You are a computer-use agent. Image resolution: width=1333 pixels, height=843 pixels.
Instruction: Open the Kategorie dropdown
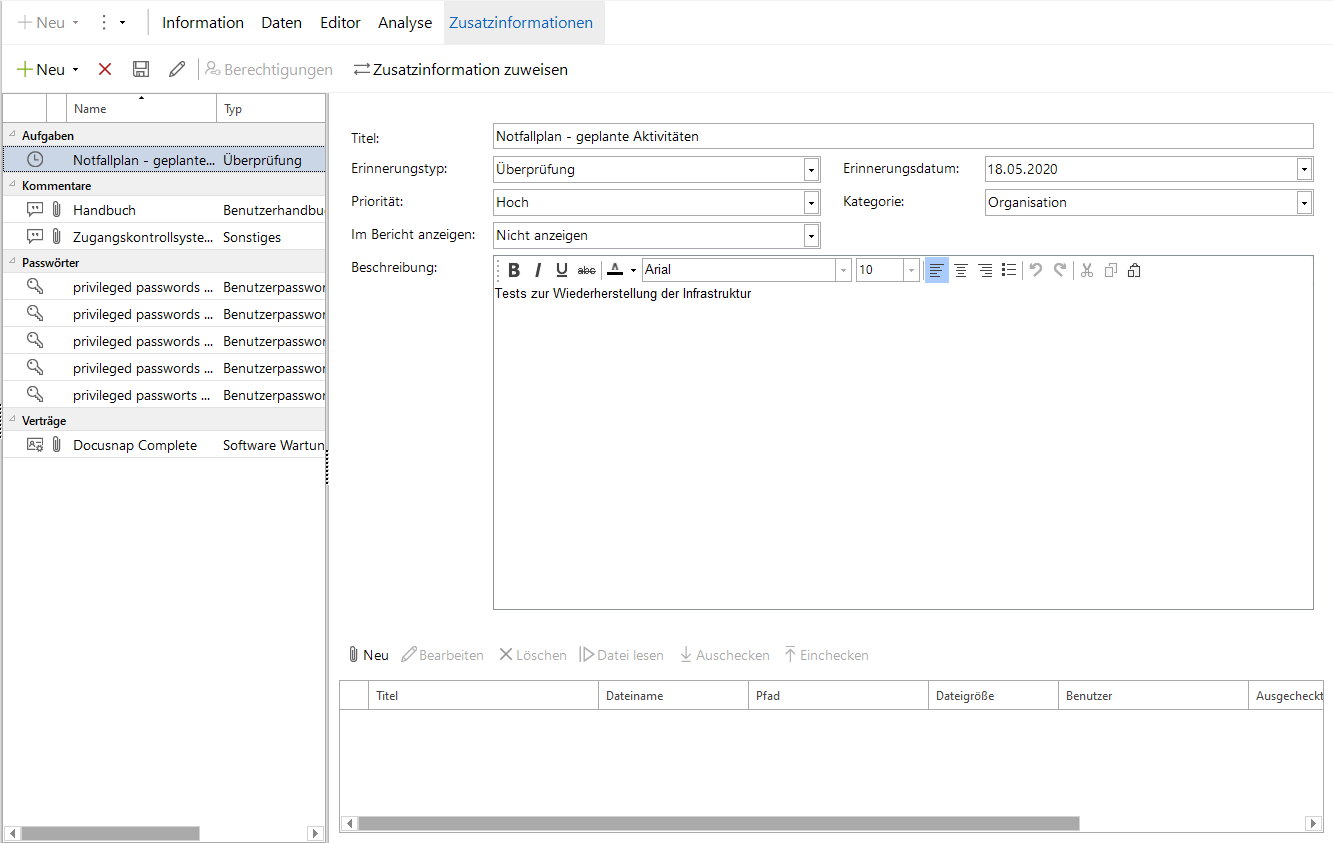tap(1304, 203)
